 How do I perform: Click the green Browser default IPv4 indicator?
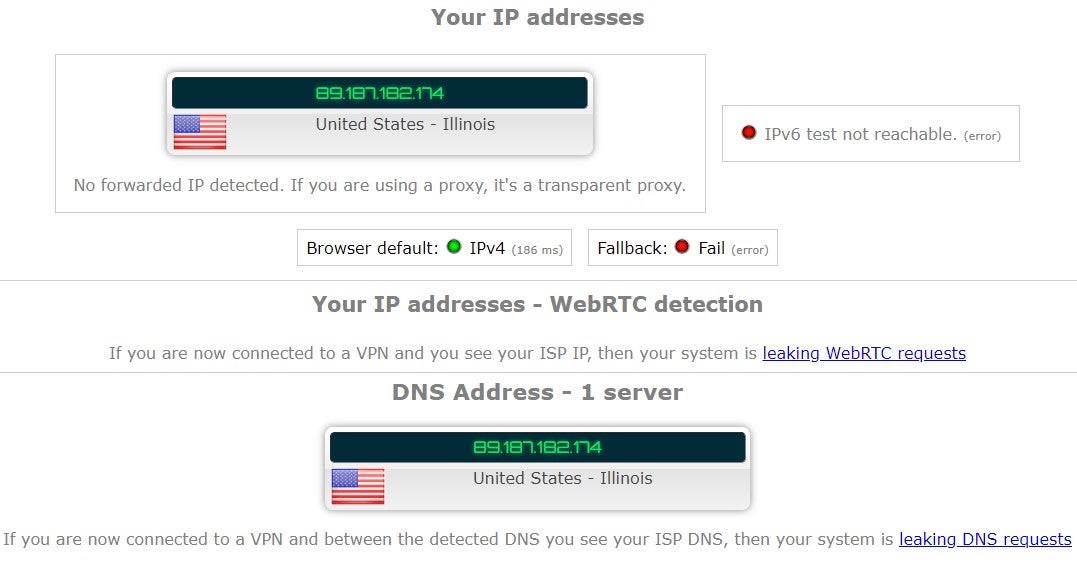[x=454, y=247]
